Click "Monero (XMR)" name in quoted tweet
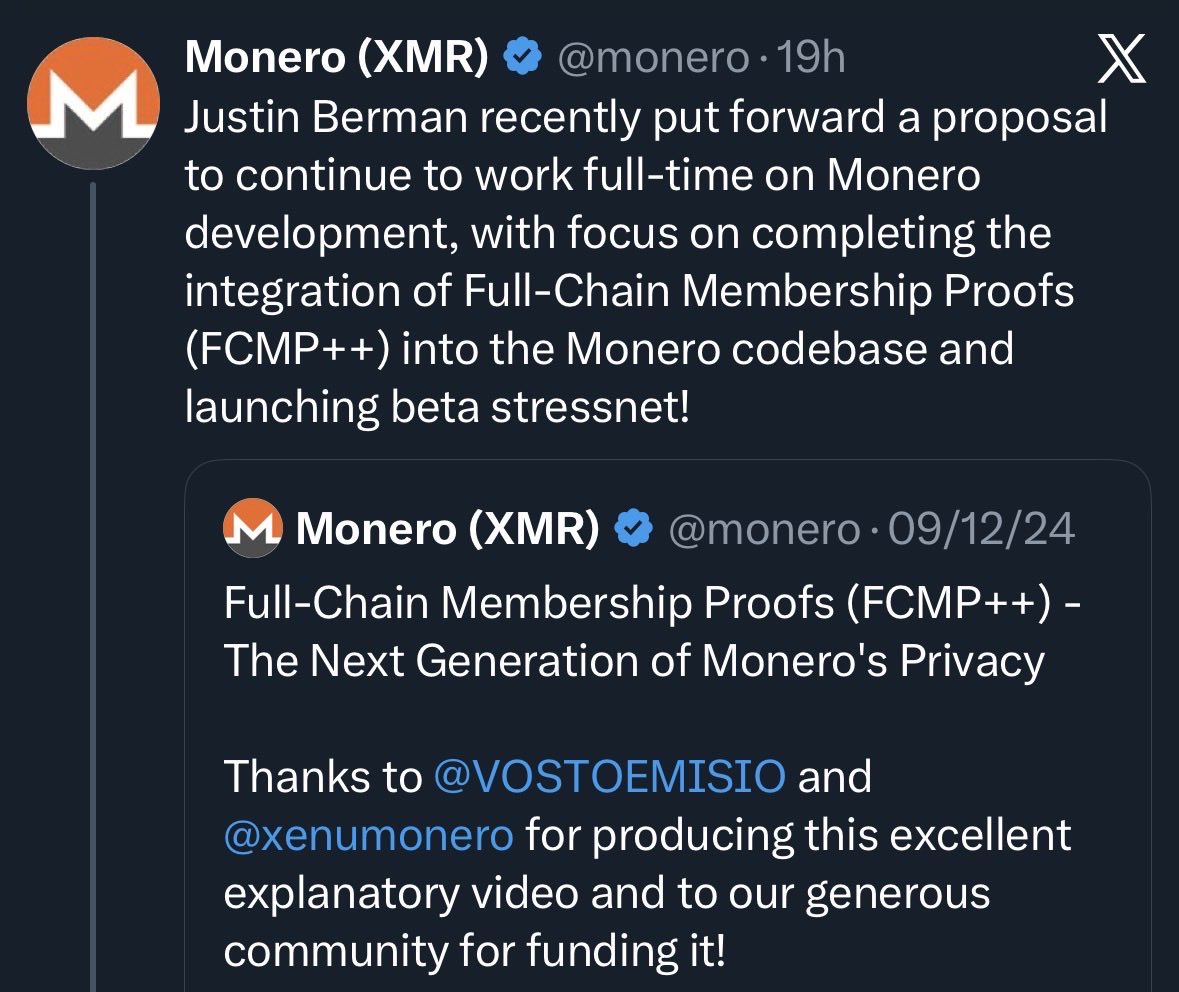This screenshot has height=992, width=1179. [x=448, y=528]
